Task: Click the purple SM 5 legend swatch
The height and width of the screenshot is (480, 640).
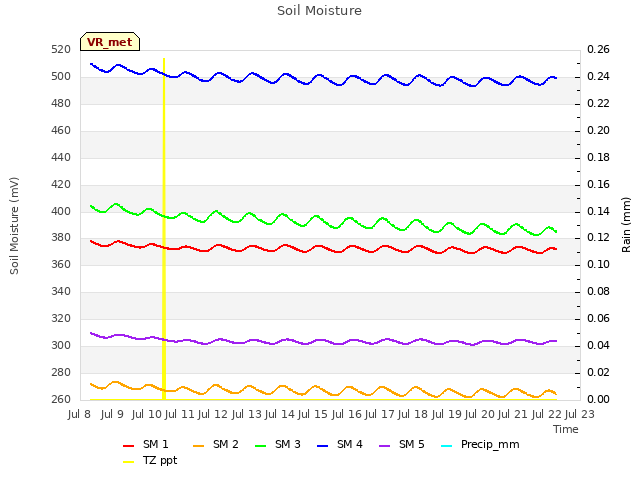Action: click(x=385, y=446)
